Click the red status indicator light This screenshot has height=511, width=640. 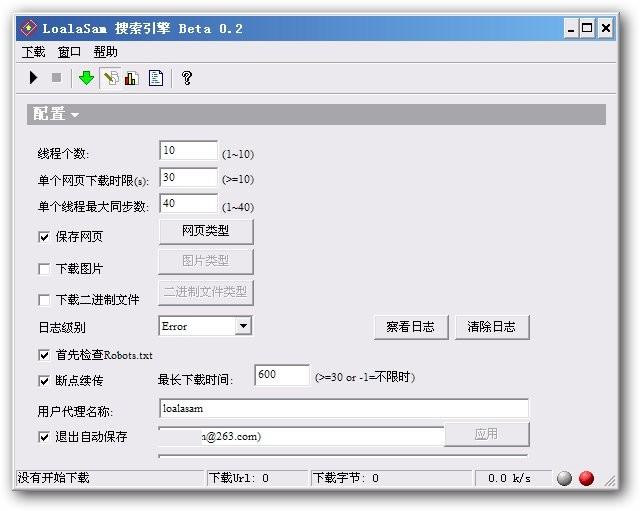pos(587,478)
